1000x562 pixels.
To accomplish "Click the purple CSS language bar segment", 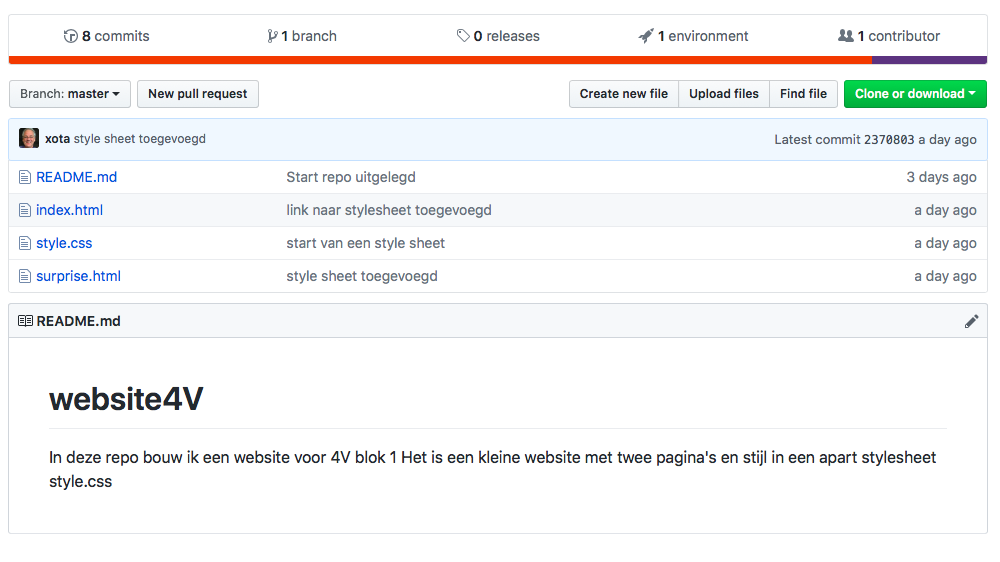I will coord(929,60).
